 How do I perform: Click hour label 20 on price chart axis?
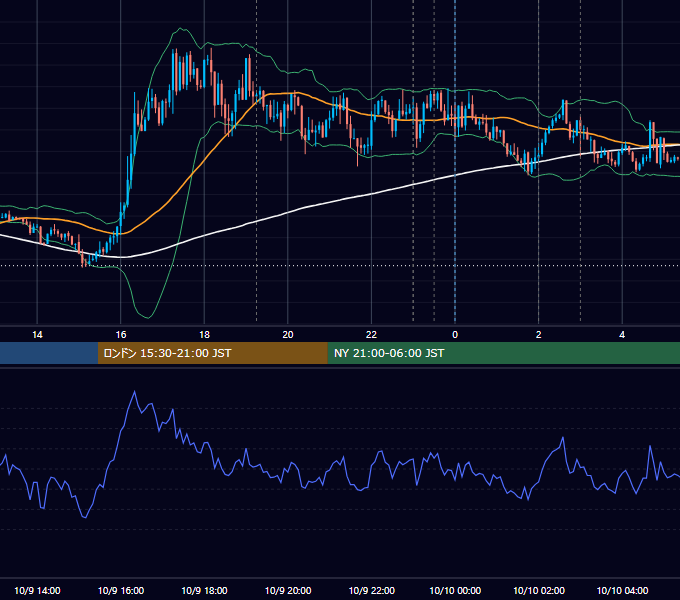click(288, 335)
